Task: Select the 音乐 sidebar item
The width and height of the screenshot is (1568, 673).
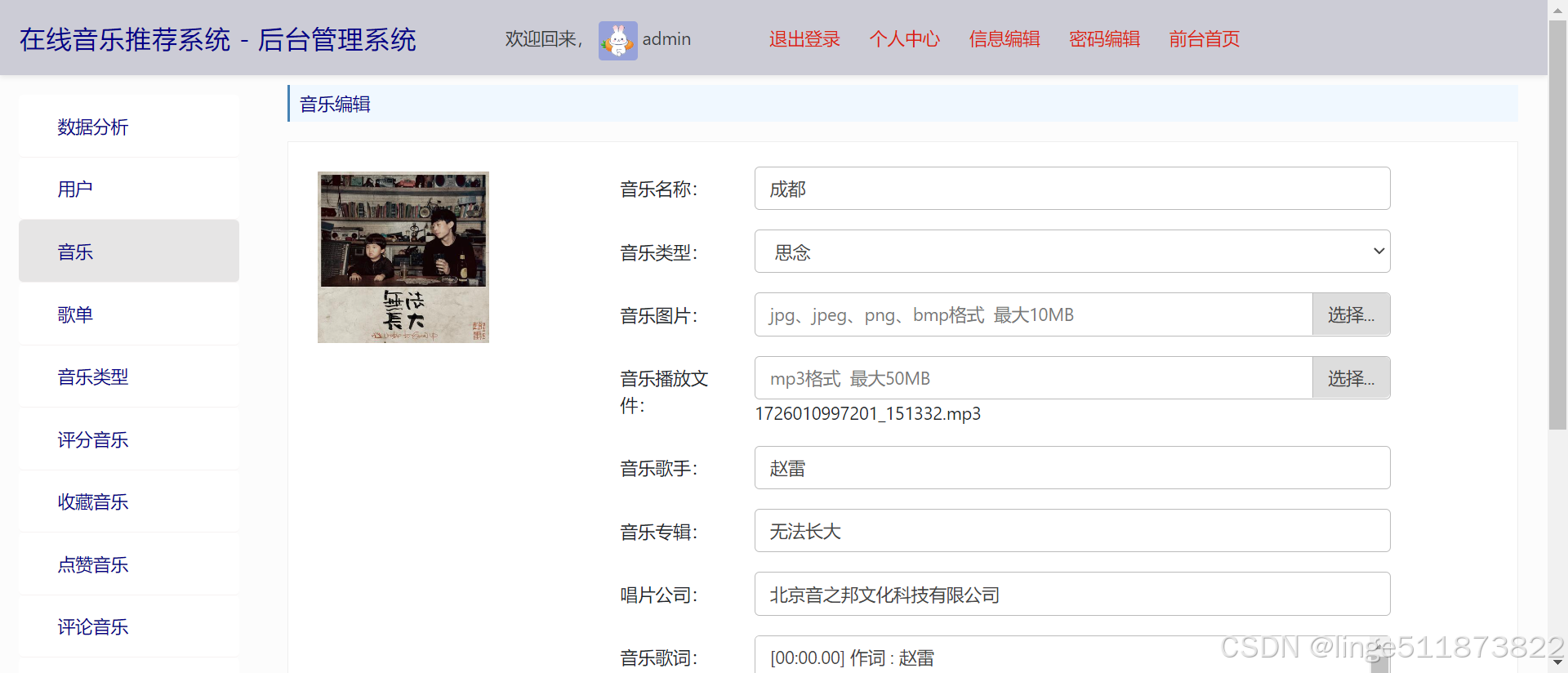Action: tap(129, 251)
